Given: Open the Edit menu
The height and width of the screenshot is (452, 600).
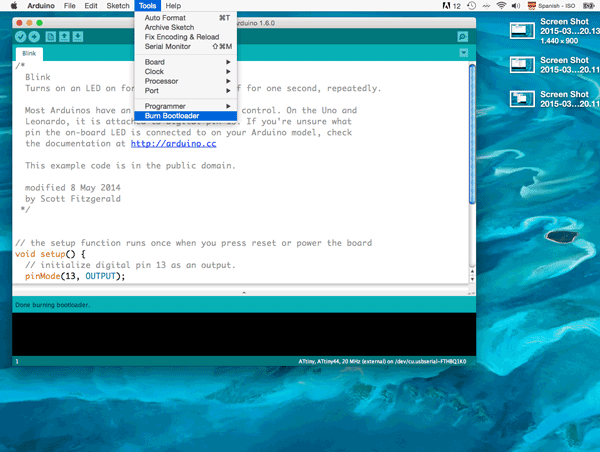Looking at the screenshot, I should coord(91,6).
